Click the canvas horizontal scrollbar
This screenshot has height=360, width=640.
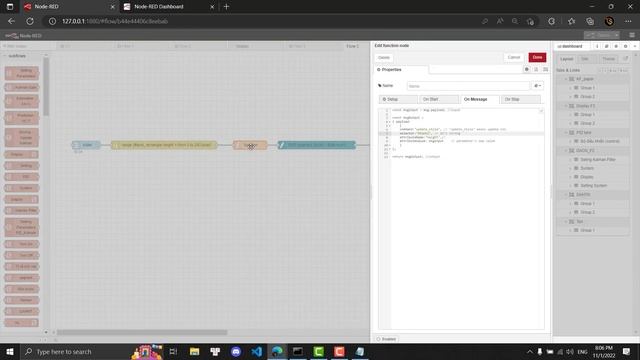click(142, 332)
